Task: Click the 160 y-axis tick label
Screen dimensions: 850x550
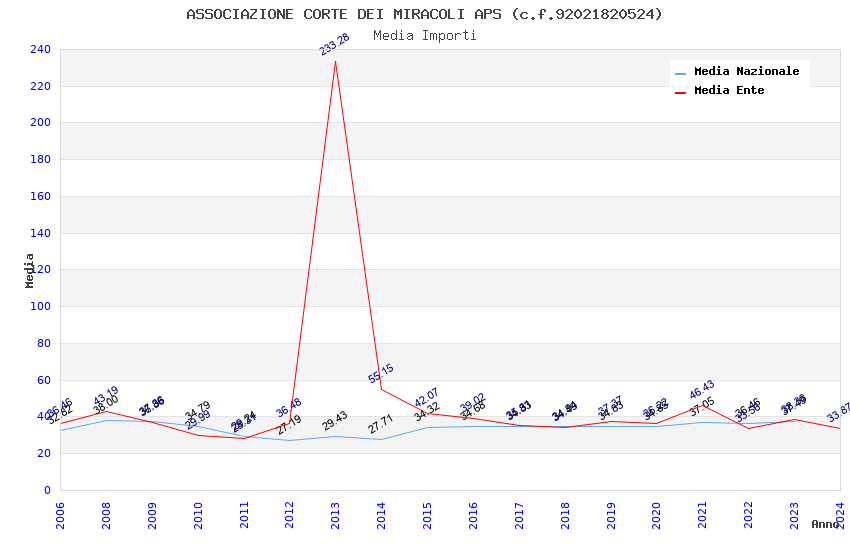Action: [x=41, y=196]
